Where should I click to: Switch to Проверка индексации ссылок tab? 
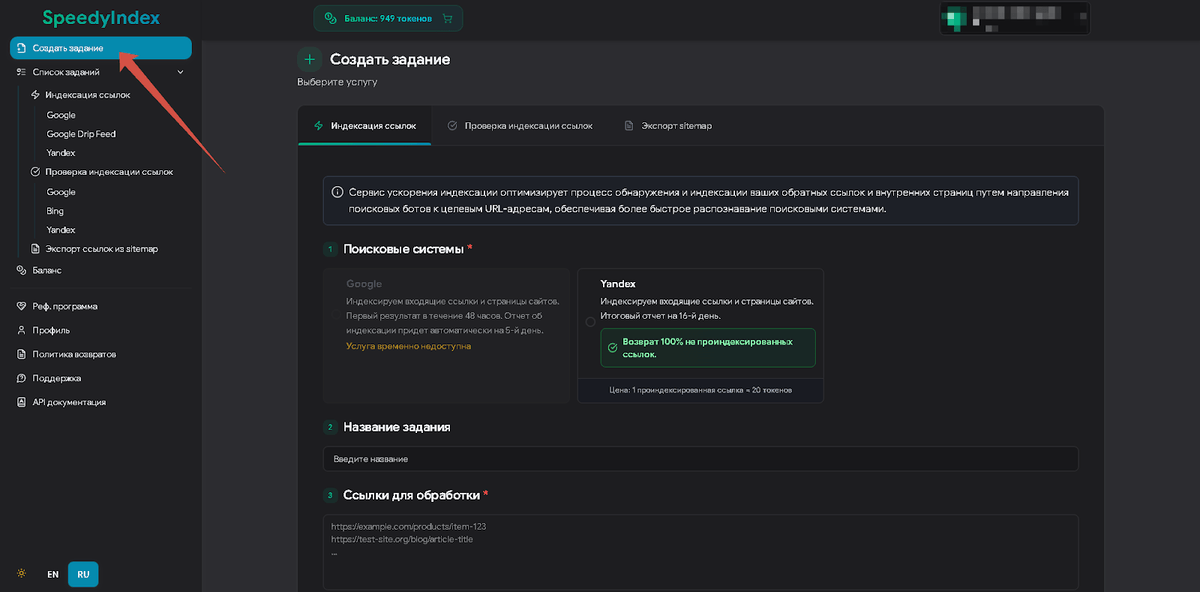(528, 126)
